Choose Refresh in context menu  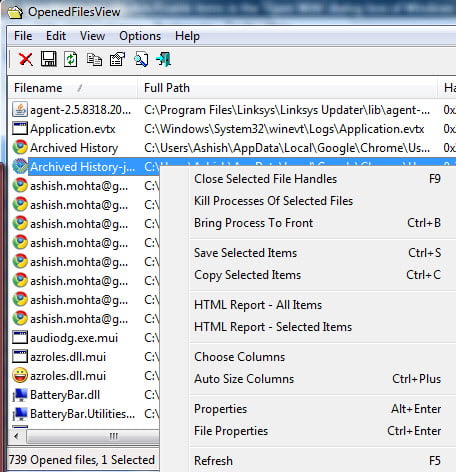coord(317,461)
